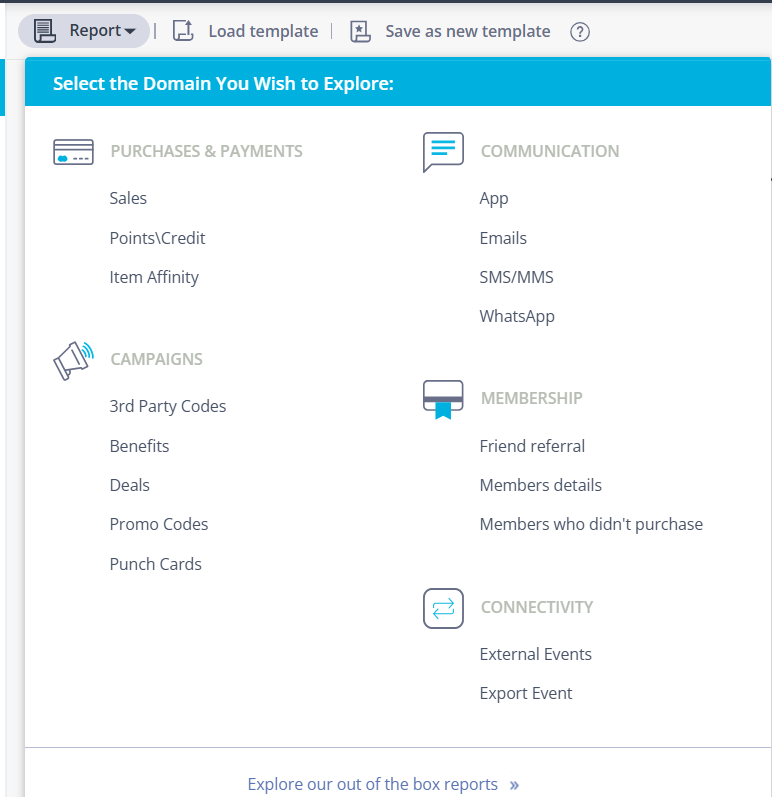Click the Save as new template icon
The image size is (772, 797).
coord(360,32)
